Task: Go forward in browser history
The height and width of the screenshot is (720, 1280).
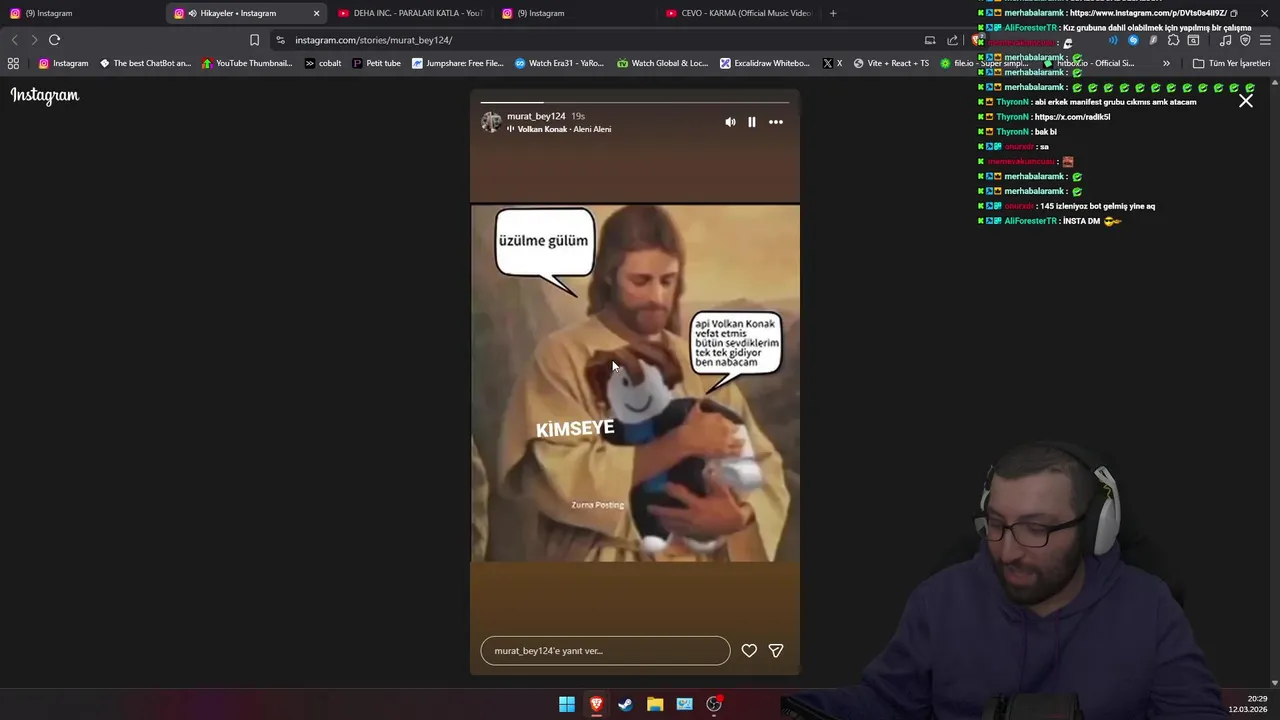Action: click(x=34, y=40)
